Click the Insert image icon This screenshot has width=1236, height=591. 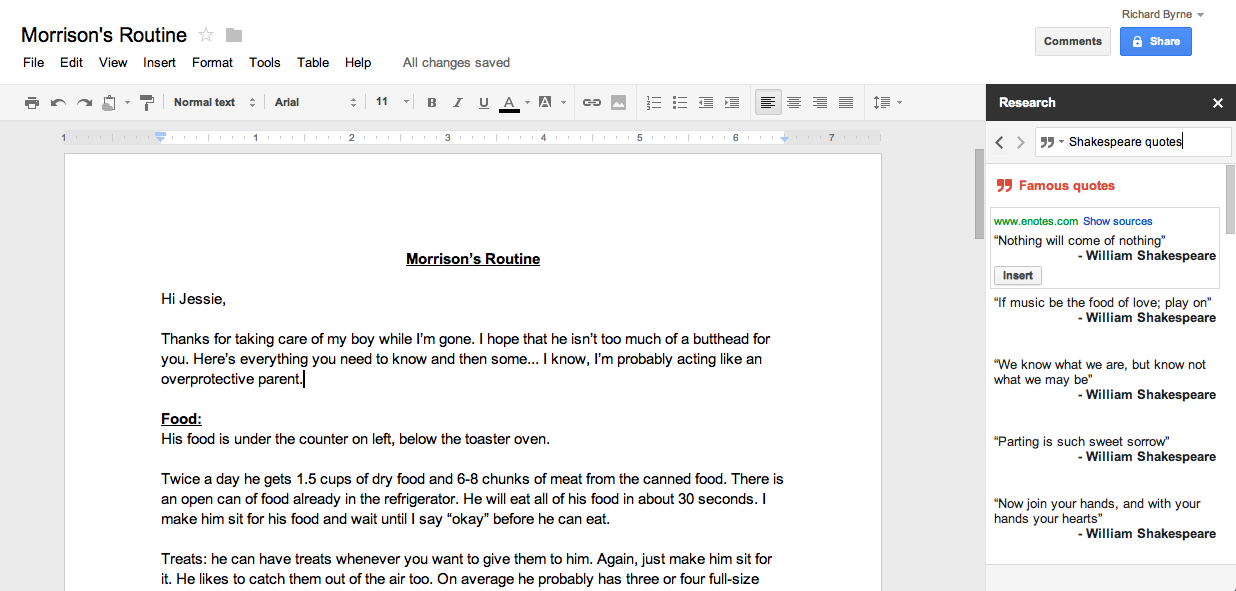(618, 102)
